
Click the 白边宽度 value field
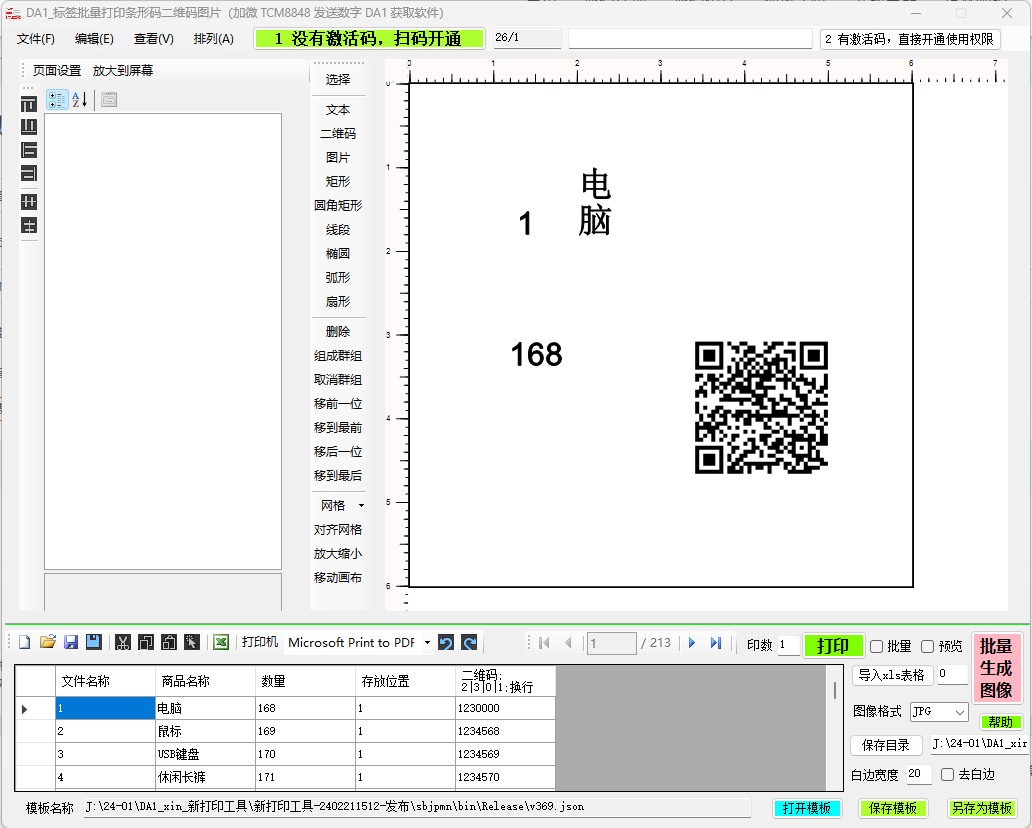(919, 774)
